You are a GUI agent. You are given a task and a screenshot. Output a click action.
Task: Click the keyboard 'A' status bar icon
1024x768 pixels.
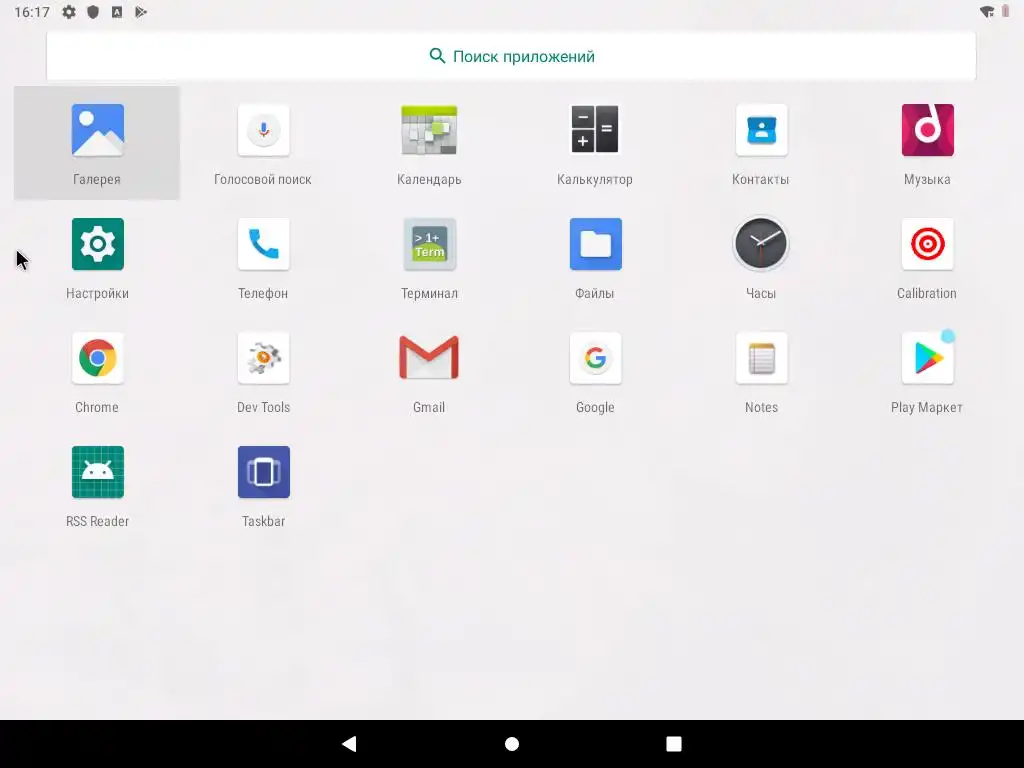[x=117, y=12]
